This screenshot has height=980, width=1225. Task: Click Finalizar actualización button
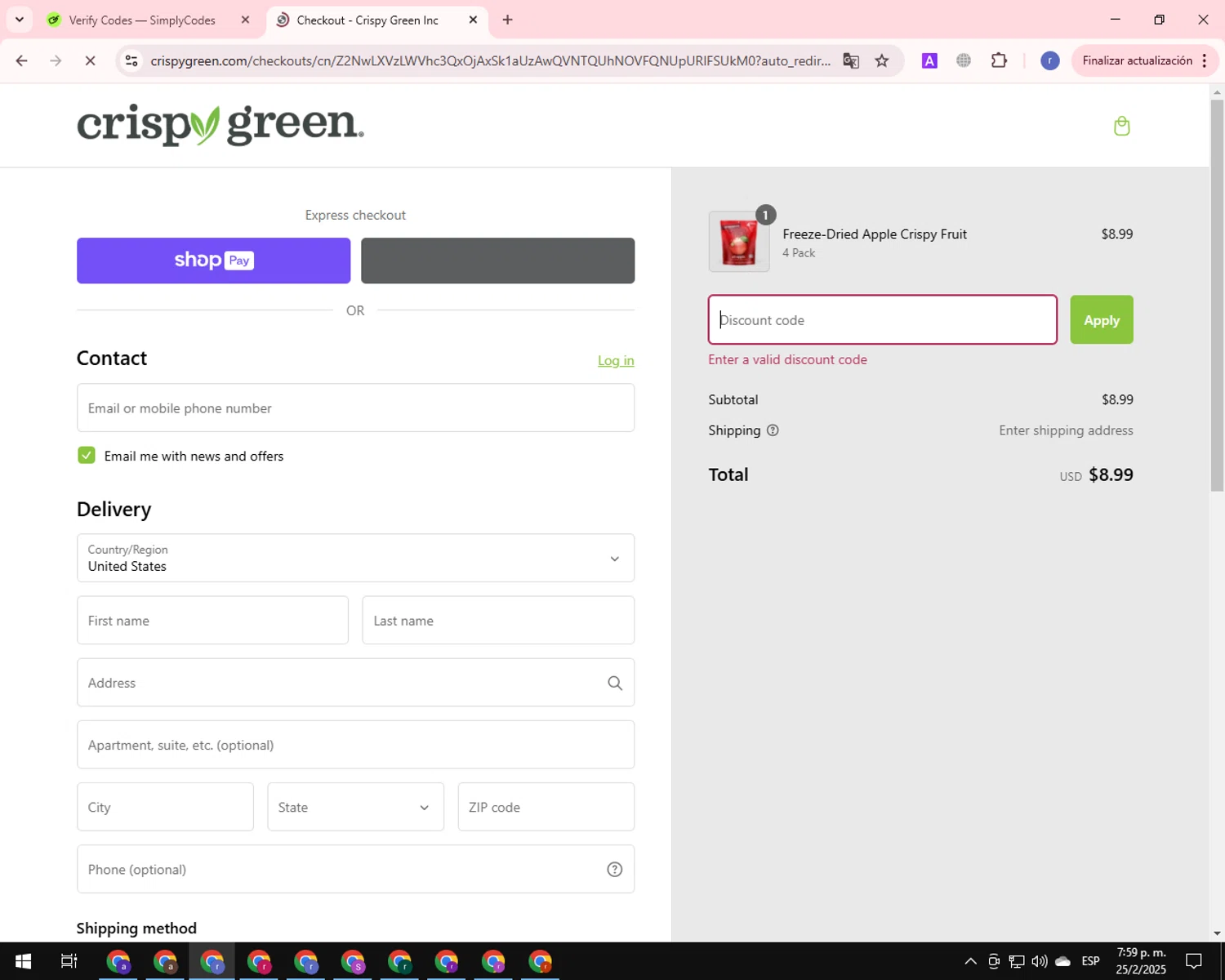[x=1137, y=60]
